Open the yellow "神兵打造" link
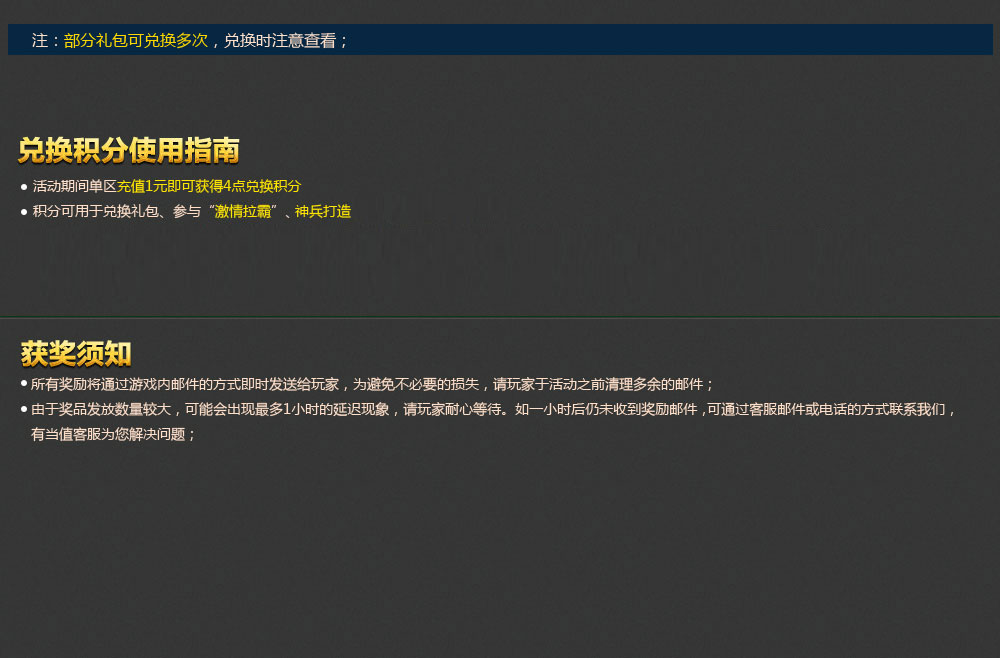The width and height of the screenshot is (1000, 658). coord(323,212)
